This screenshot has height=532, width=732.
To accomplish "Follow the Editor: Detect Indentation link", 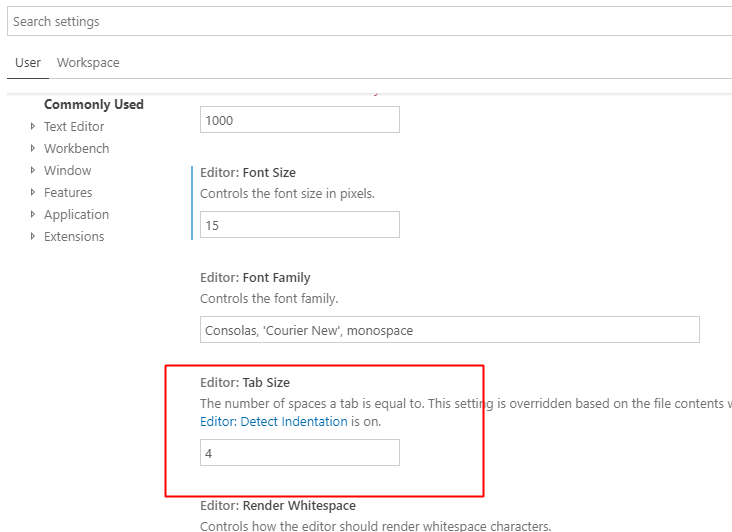I will click(274, 421).
